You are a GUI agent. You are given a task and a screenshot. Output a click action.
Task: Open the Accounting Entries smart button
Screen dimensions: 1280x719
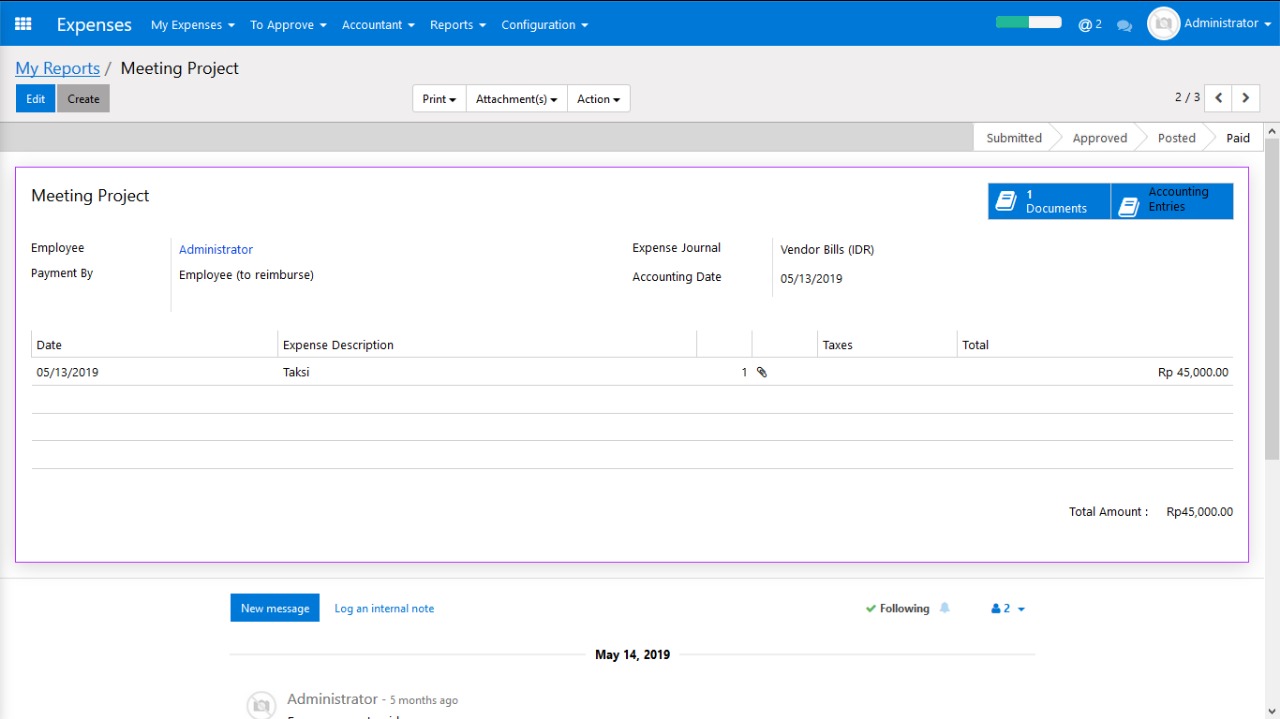point(1172,201)
